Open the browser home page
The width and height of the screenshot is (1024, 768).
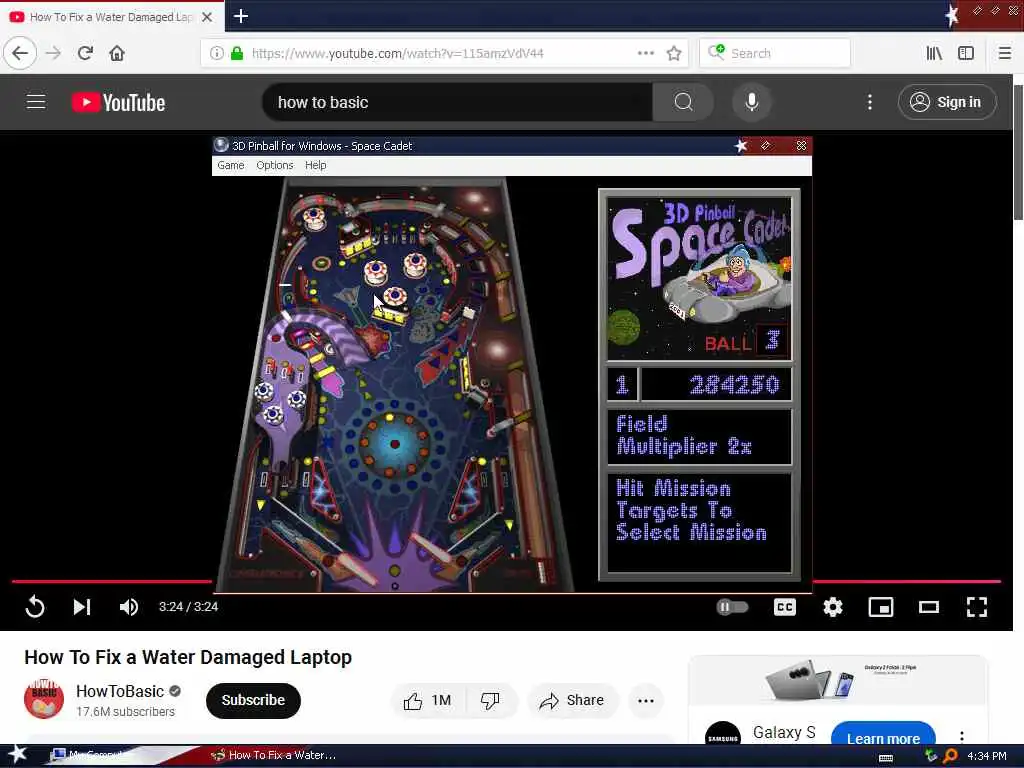point(117,53)
